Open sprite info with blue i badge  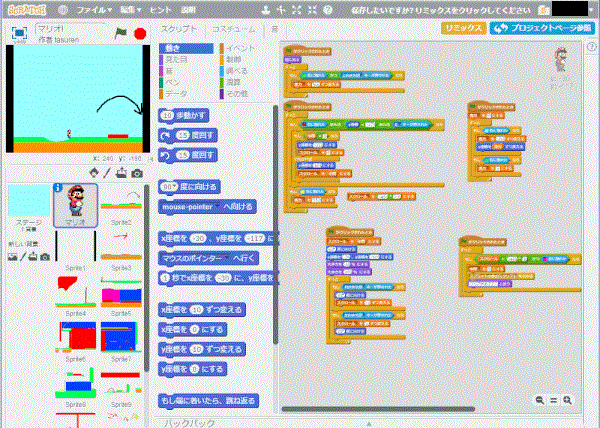[58, 187]
